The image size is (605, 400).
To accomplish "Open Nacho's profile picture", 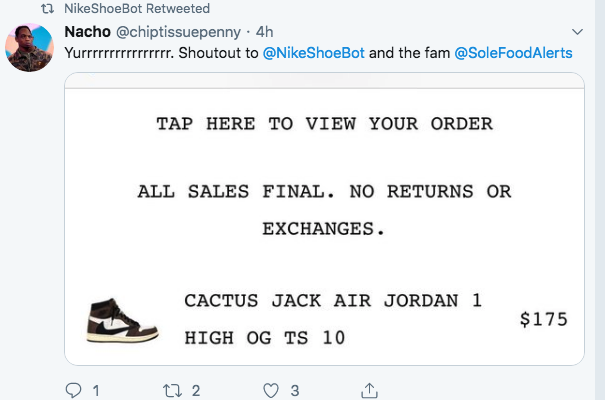I will pos(29,47).
